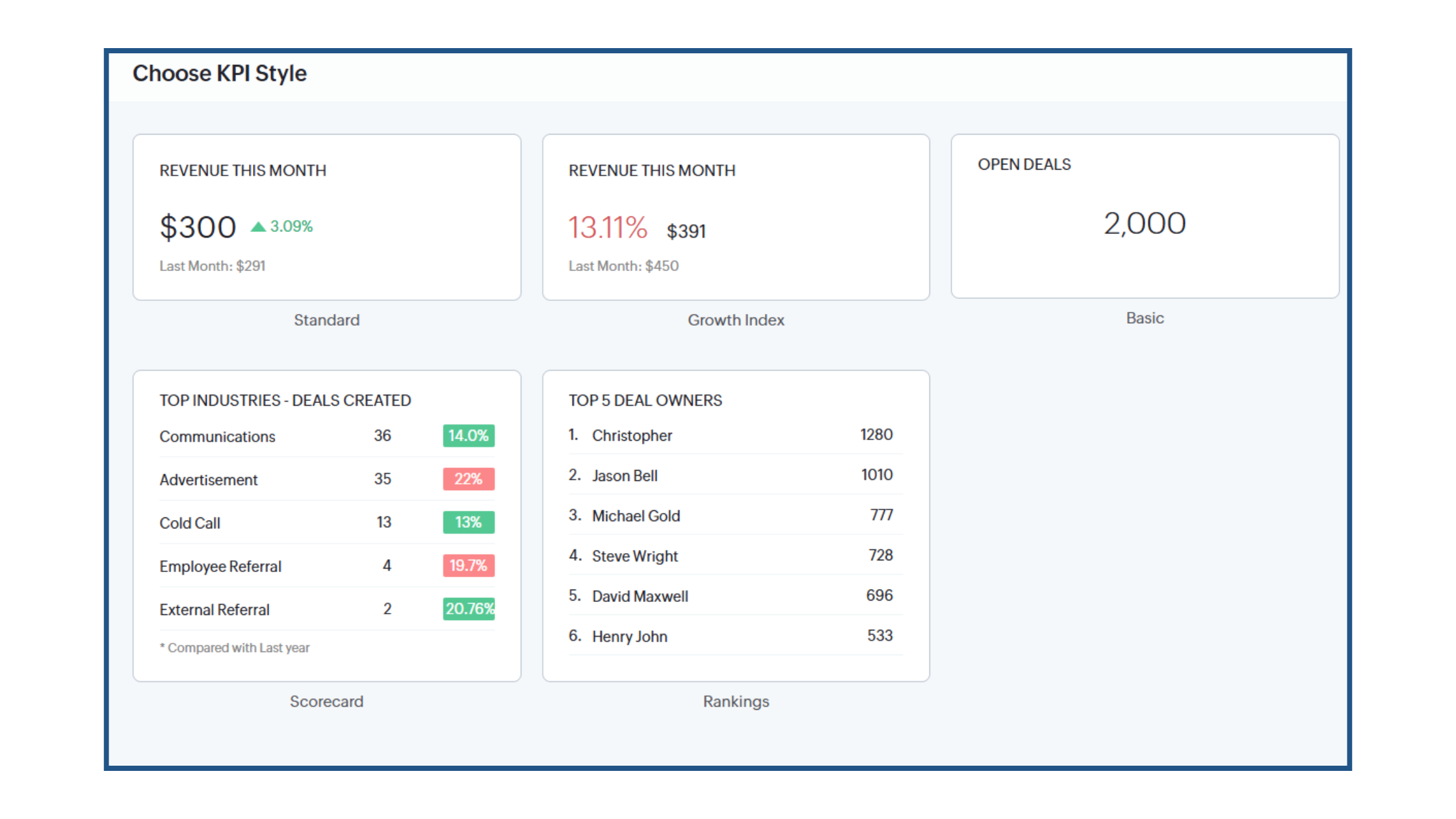Click the $391 amount

[x=686, y=231]
